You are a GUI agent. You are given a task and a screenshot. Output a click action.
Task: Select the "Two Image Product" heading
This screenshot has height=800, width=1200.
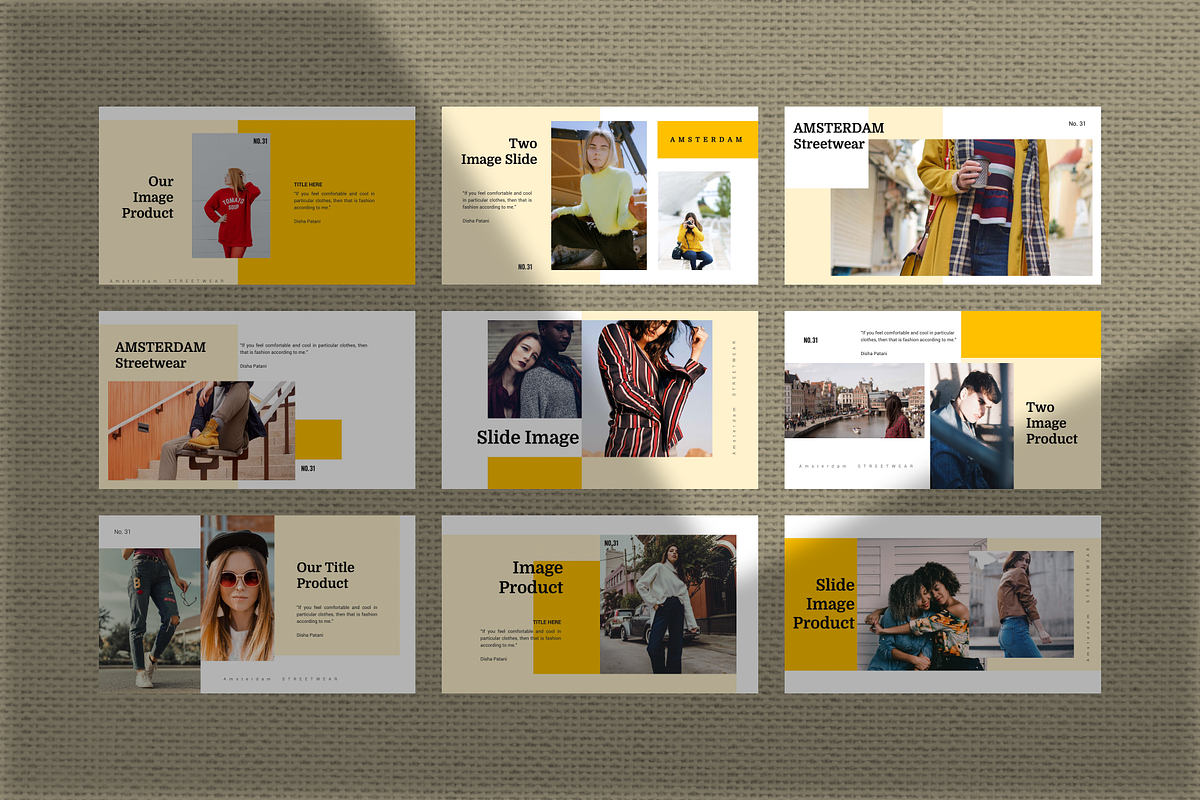(1053, 423)
